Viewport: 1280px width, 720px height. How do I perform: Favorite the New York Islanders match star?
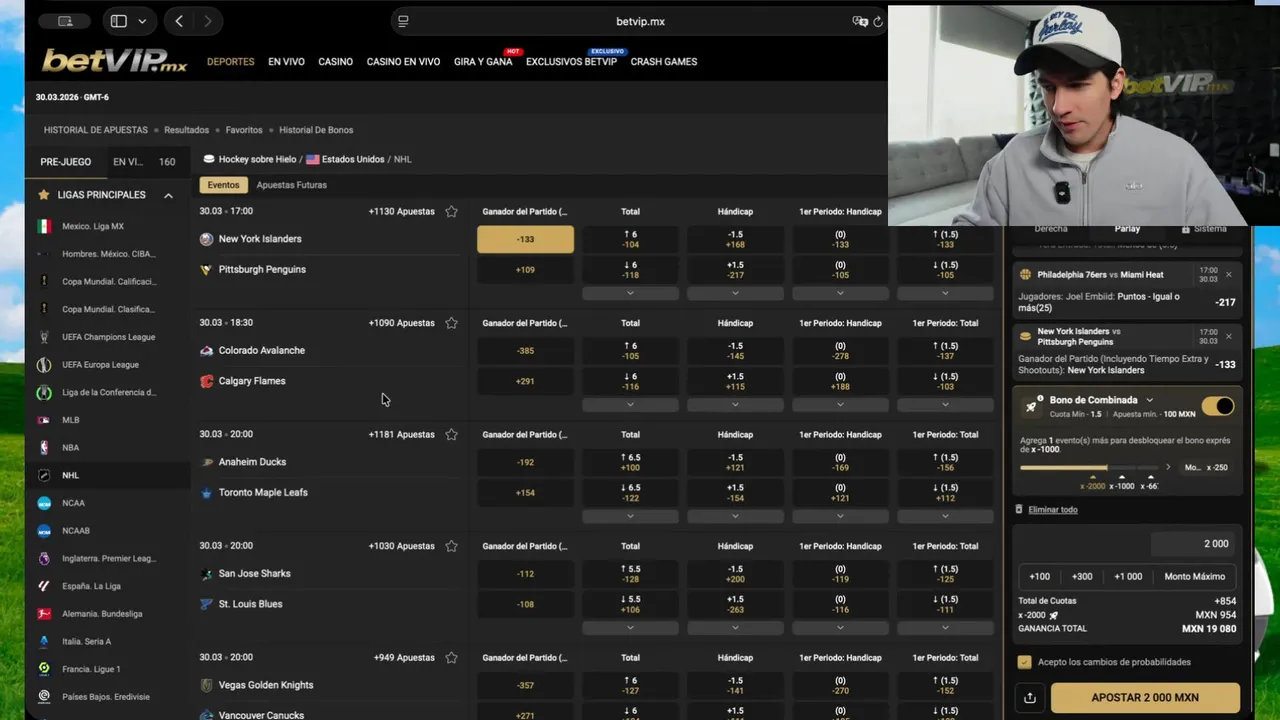point(451,211)
